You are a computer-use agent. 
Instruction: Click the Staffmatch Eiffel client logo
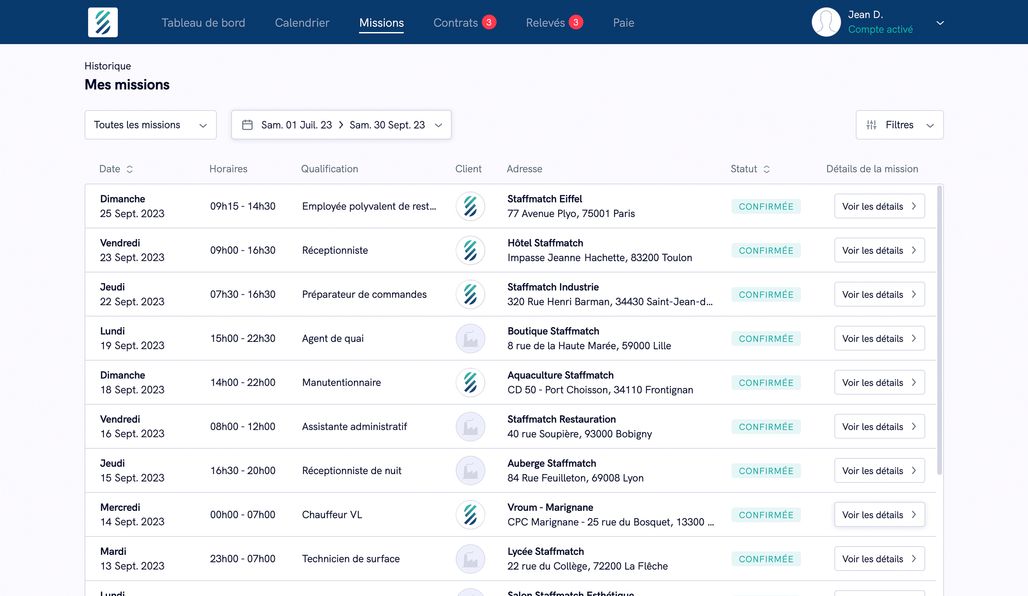[470, 206]
